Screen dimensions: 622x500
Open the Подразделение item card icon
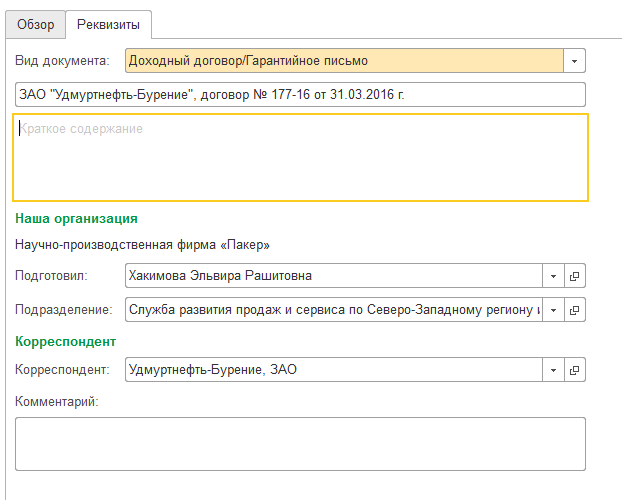[574, 310]
